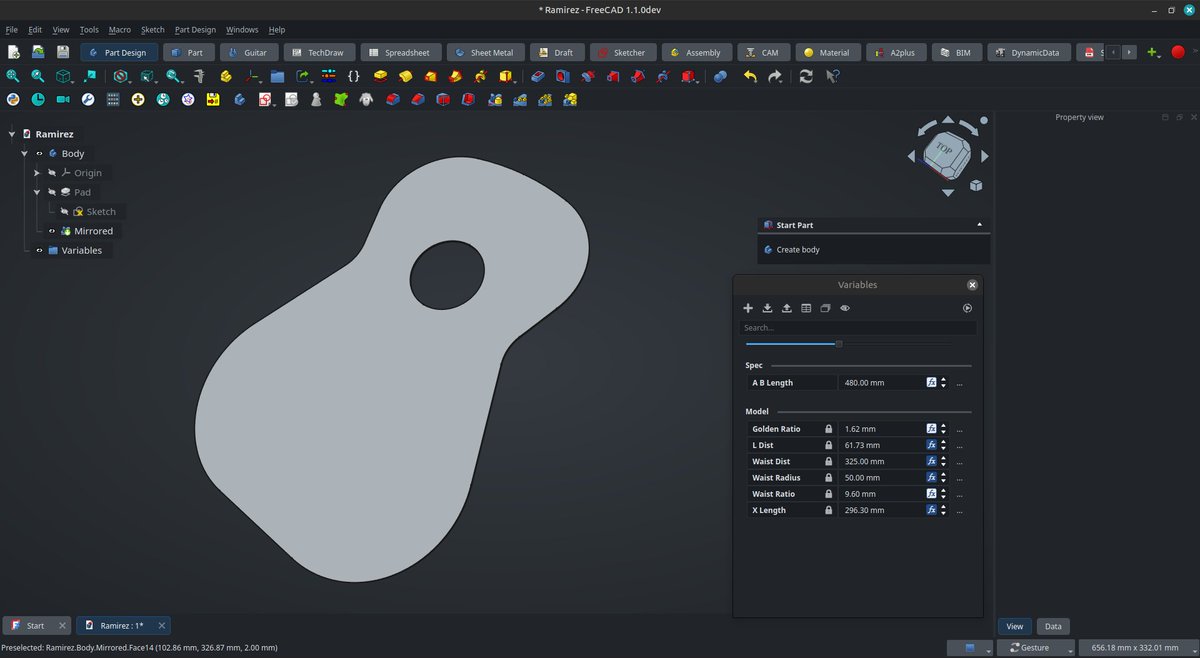Open the isometric view cube dropdown
Viewport: 1200px width, 658px height.
[x=65, y=76]
